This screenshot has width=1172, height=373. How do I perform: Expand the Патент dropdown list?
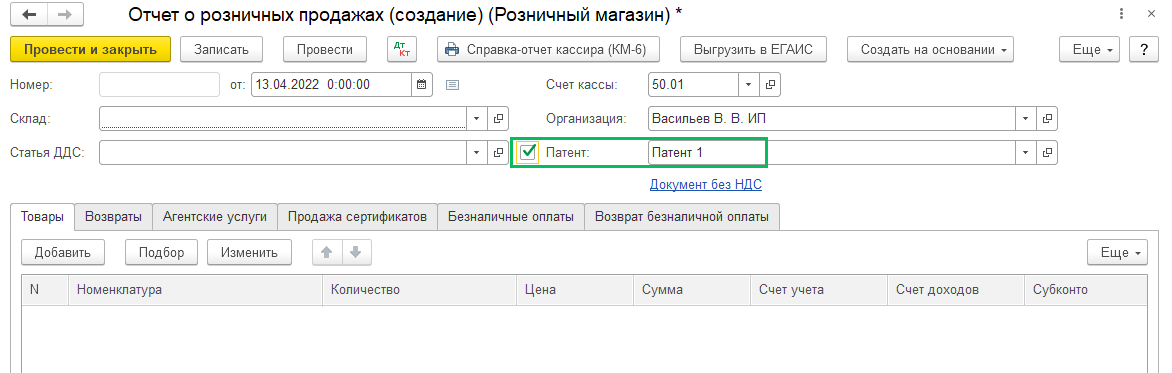point(1026,152)
